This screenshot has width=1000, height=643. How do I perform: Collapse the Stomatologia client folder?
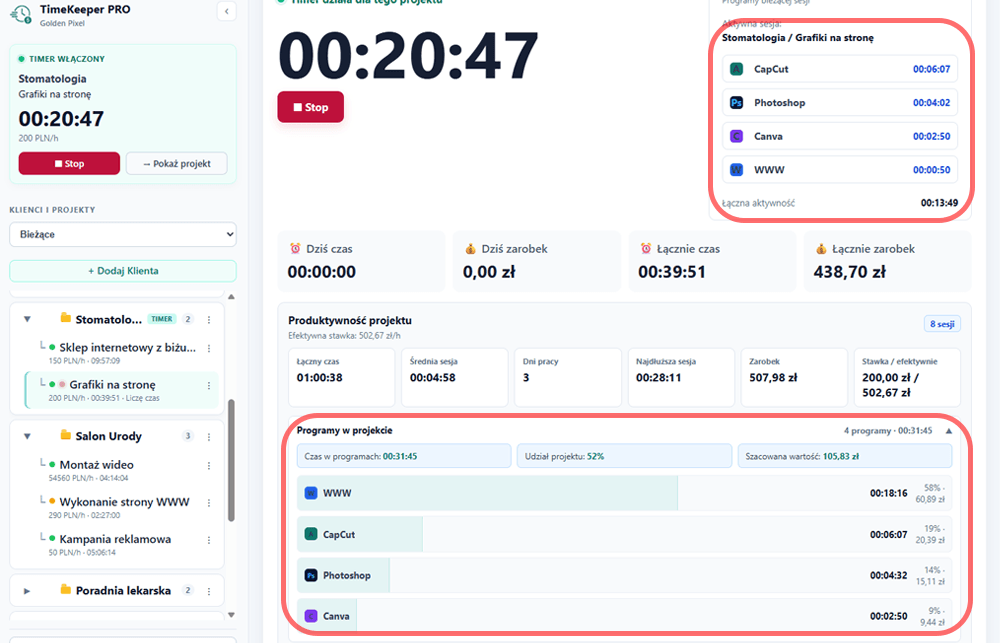pos(27,319)
